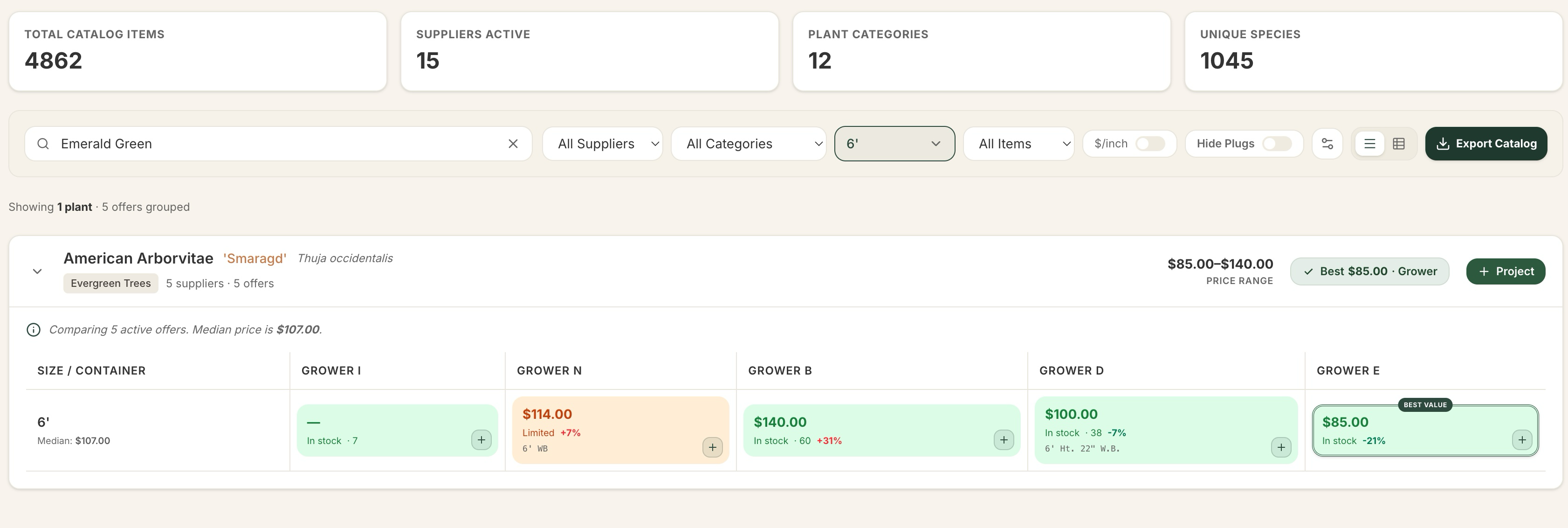Open the advanced filters sliders icon
The height and width of the screenshot is (528, 1568).
click(x=1327, y=144)
